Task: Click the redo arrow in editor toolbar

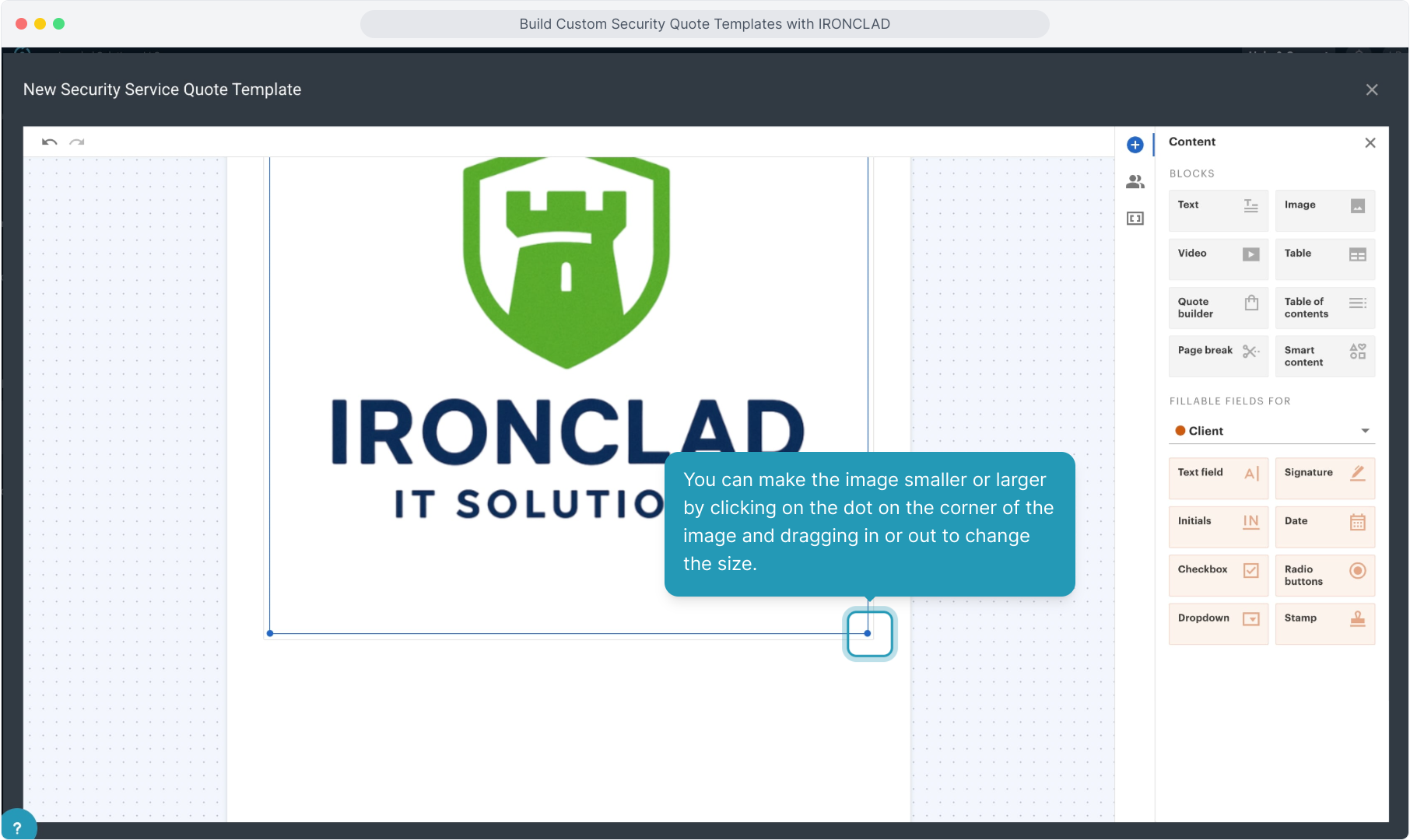Action: pyautogui.click(x=77, y=142)
